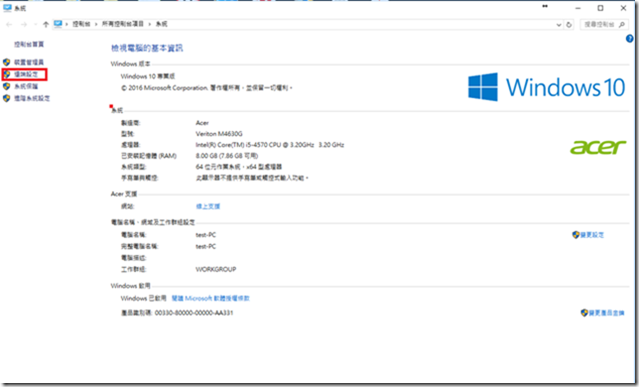Select the manufacturer value Acer

point(202,123)
